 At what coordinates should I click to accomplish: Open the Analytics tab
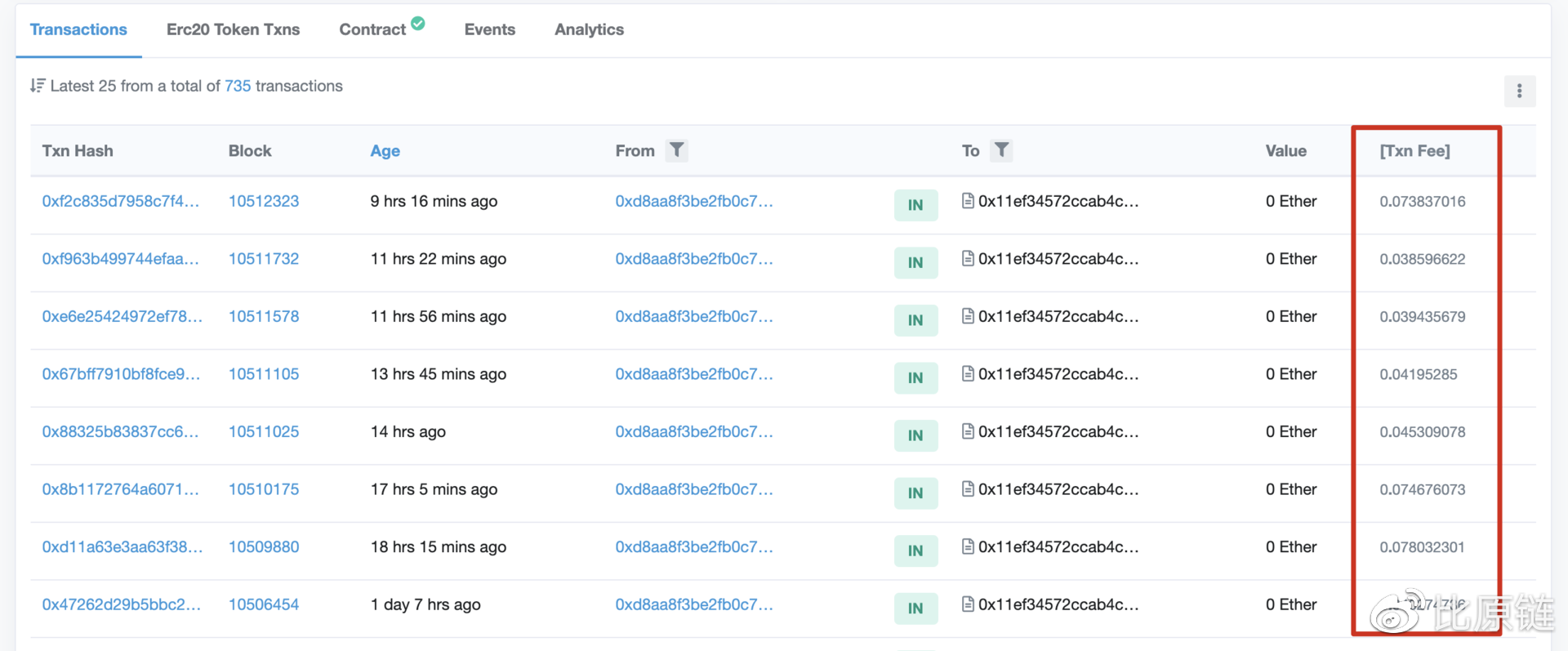click(x=589, y=29)
